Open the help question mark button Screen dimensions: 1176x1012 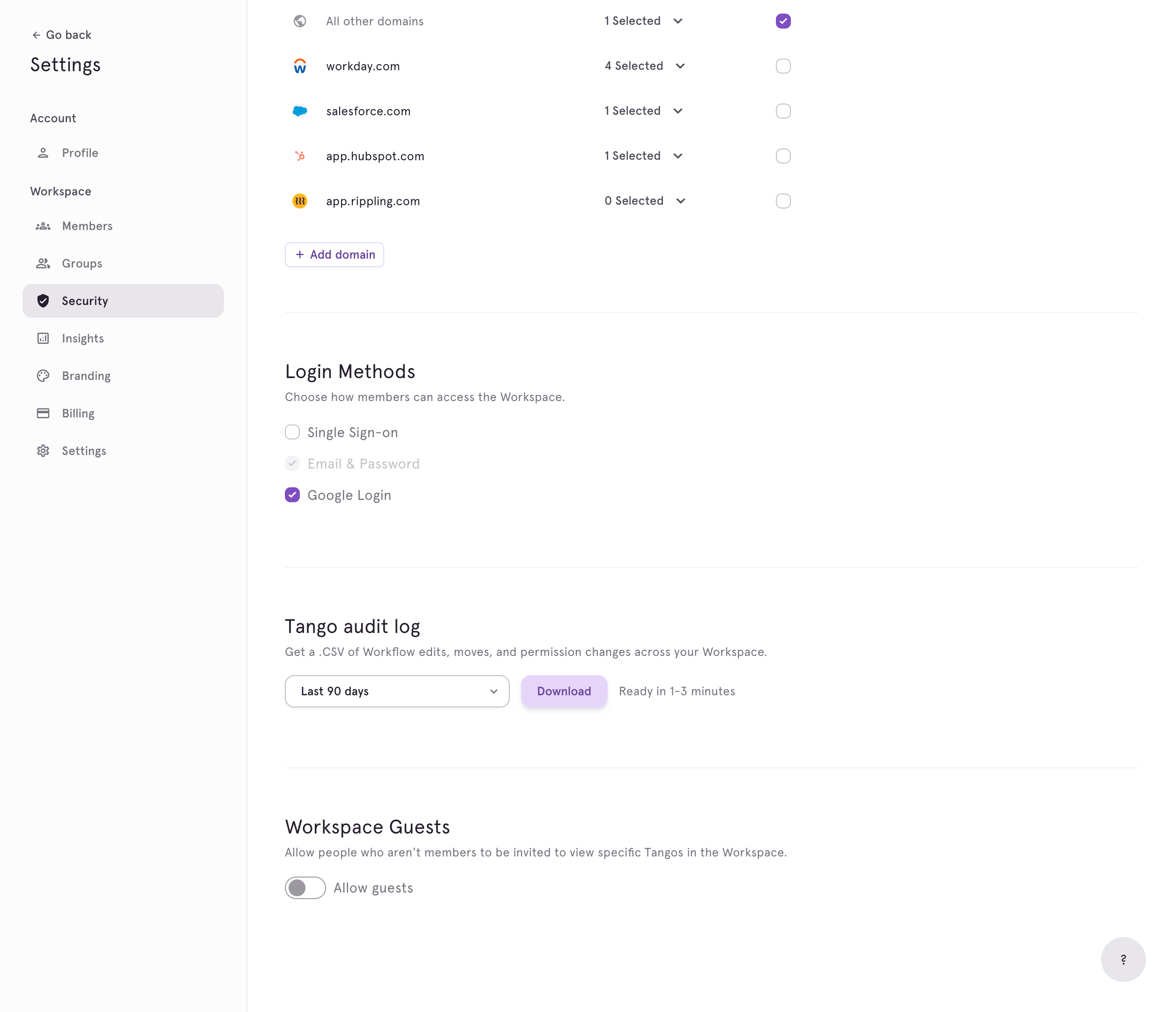pyautogui.click(x=1123, y=959)
